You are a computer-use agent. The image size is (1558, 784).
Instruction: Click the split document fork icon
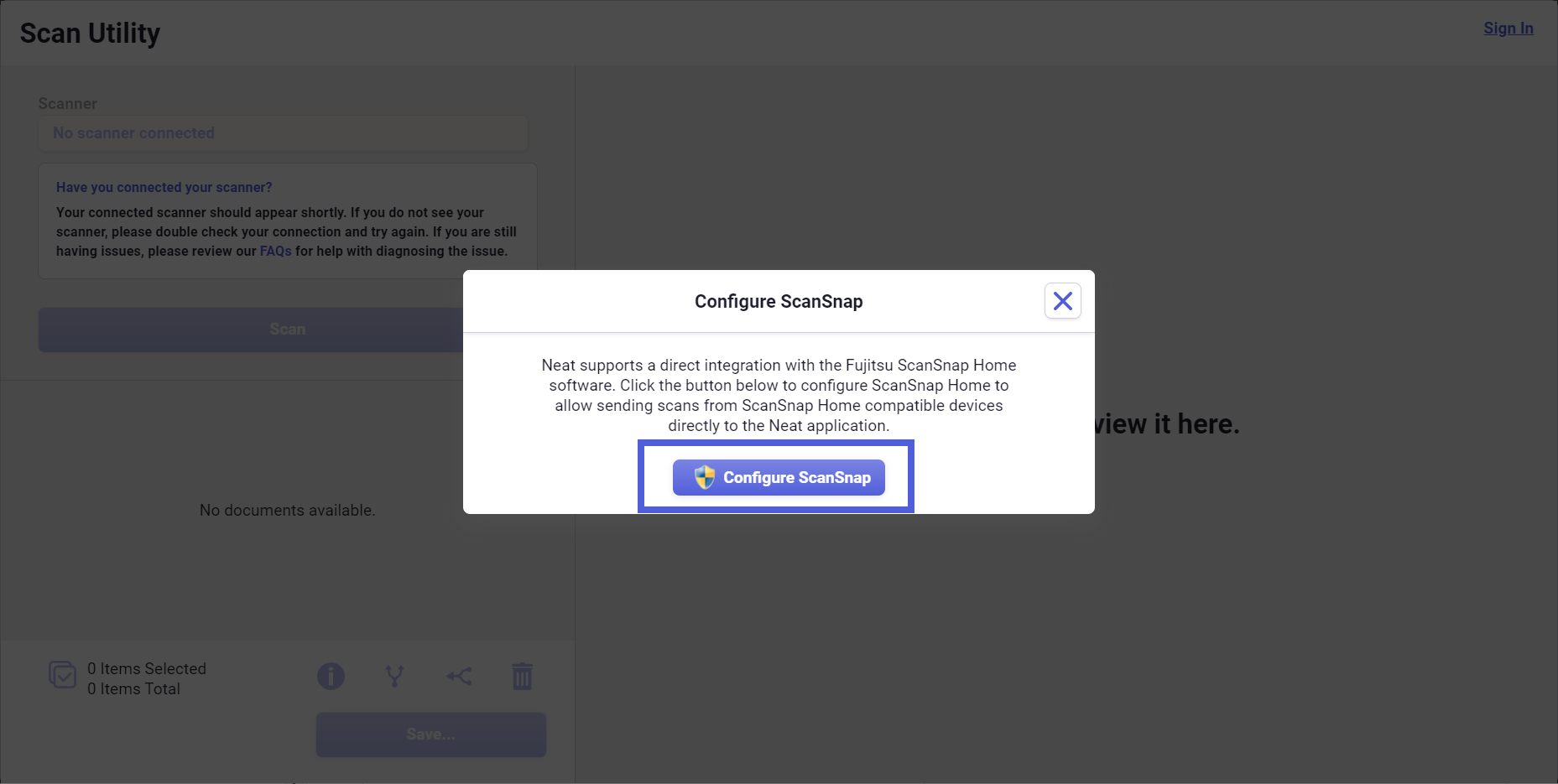394,676
